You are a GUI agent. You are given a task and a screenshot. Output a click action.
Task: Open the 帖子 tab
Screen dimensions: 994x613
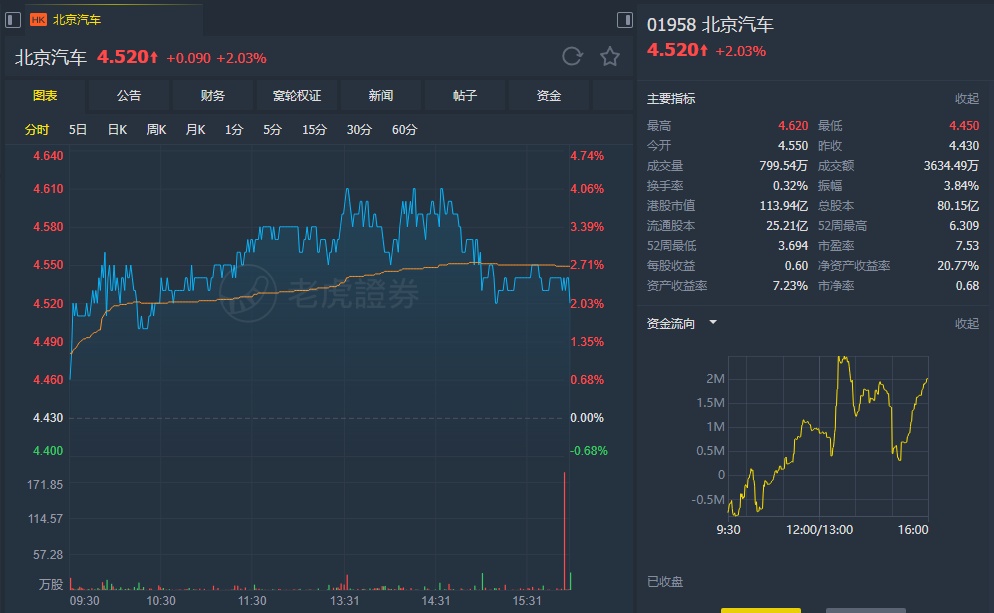point(465,96)
